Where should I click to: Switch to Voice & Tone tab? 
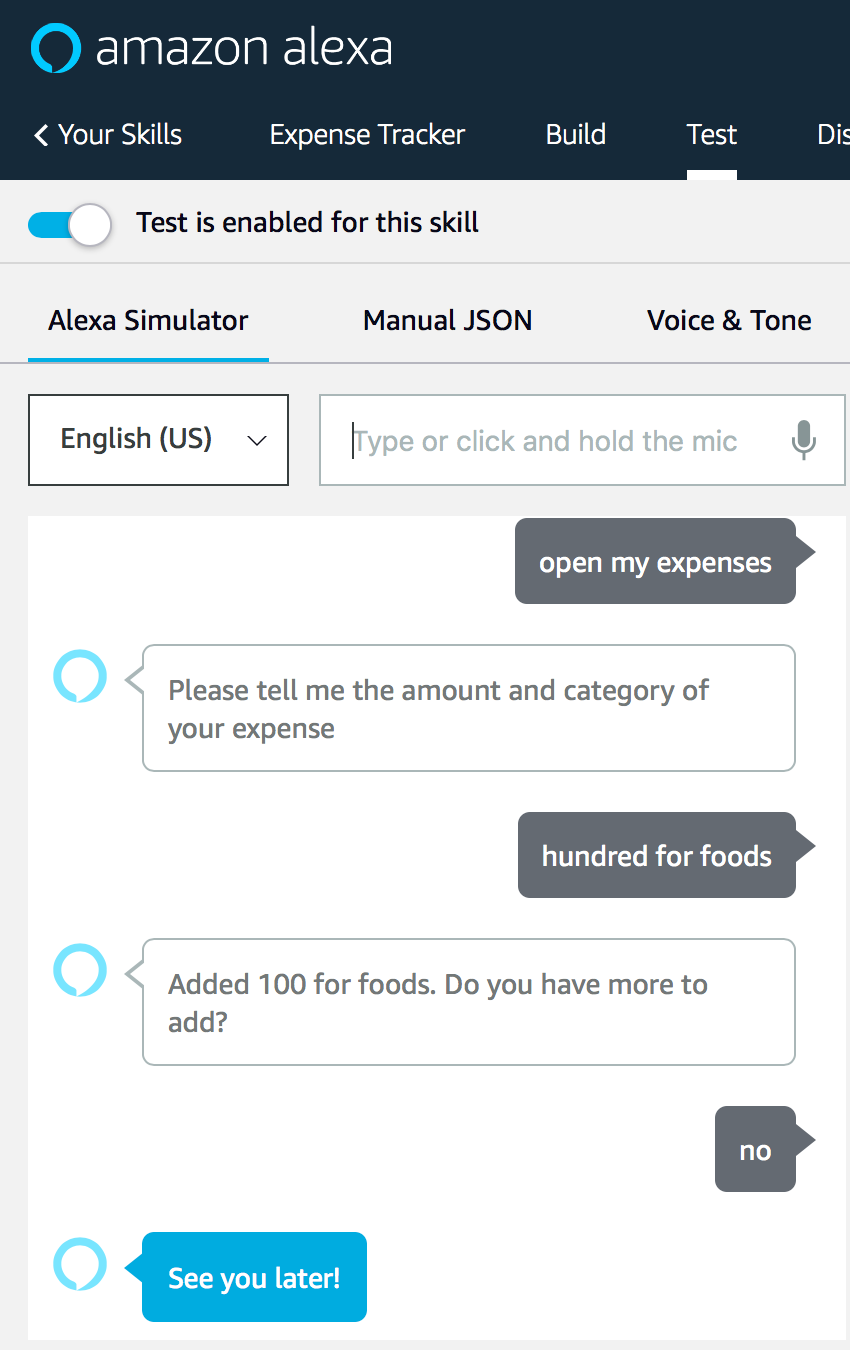pyautogui.click(x=729, y=321)
